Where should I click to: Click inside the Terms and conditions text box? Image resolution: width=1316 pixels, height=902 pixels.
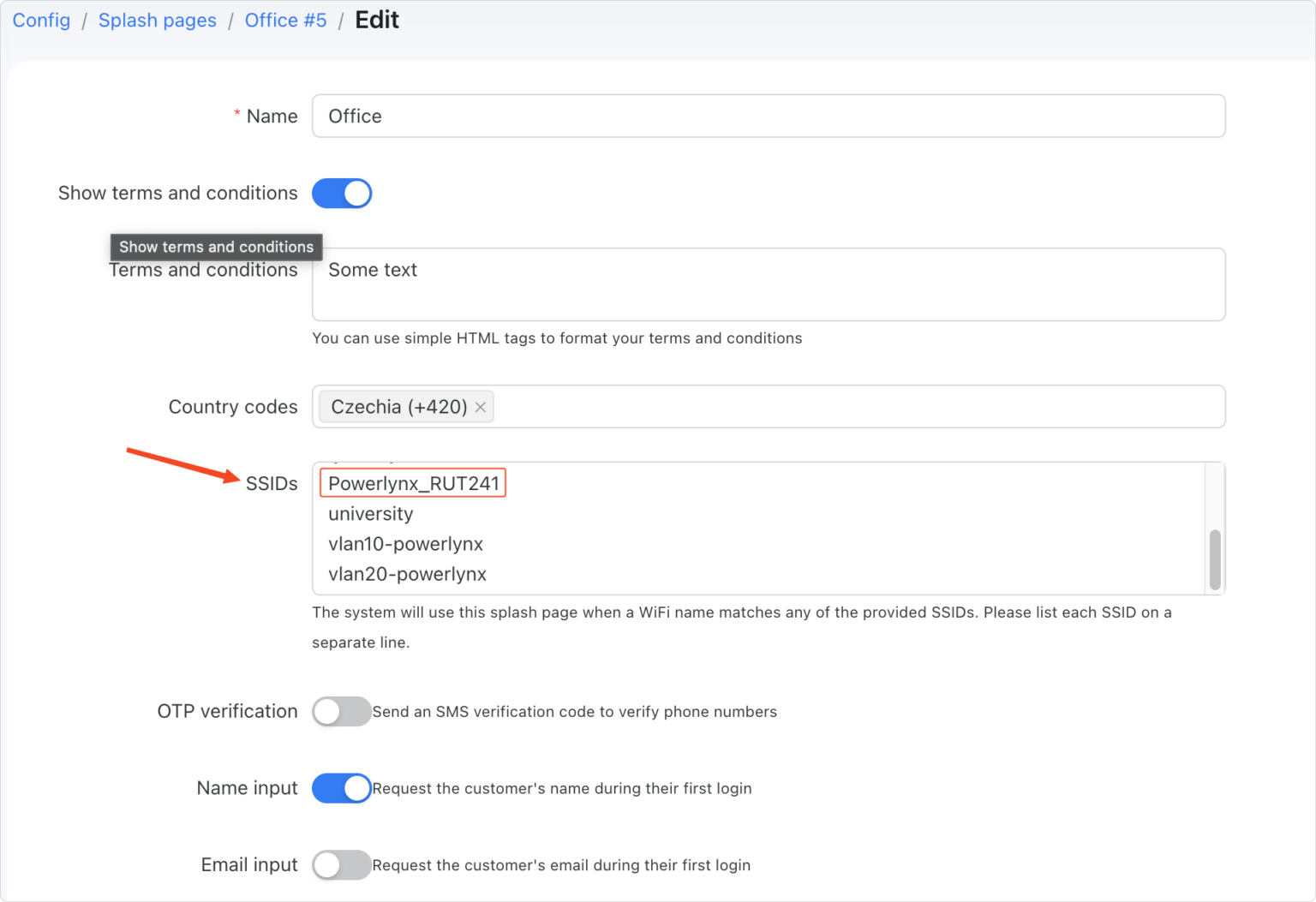[769, 284]
